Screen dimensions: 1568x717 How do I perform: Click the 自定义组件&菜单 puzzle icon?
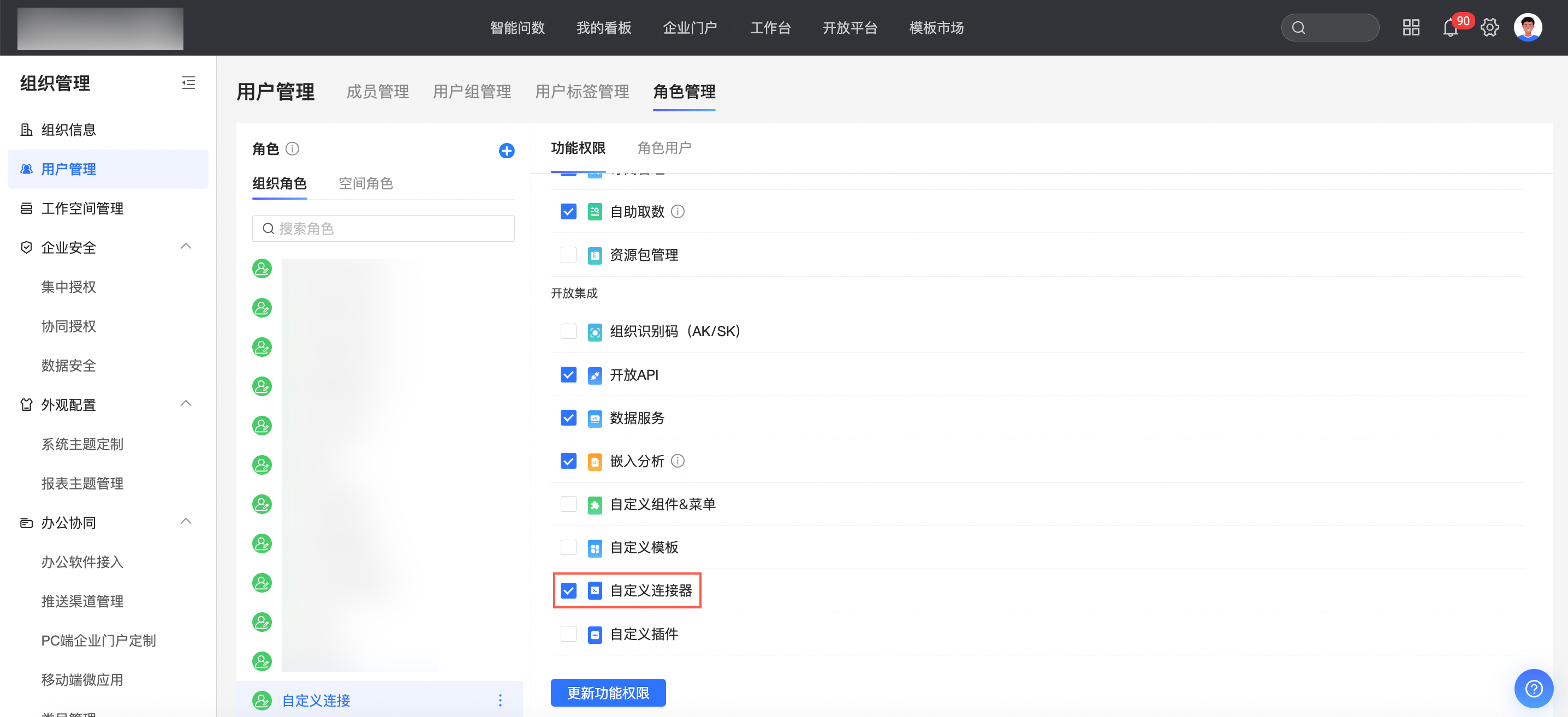[595, 505]
